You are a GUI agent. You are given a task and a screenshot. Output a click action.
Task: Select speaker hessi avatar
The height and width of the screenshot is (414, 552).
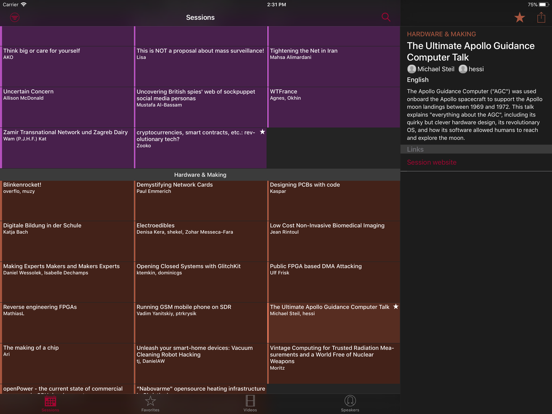[x=463, y=69]
